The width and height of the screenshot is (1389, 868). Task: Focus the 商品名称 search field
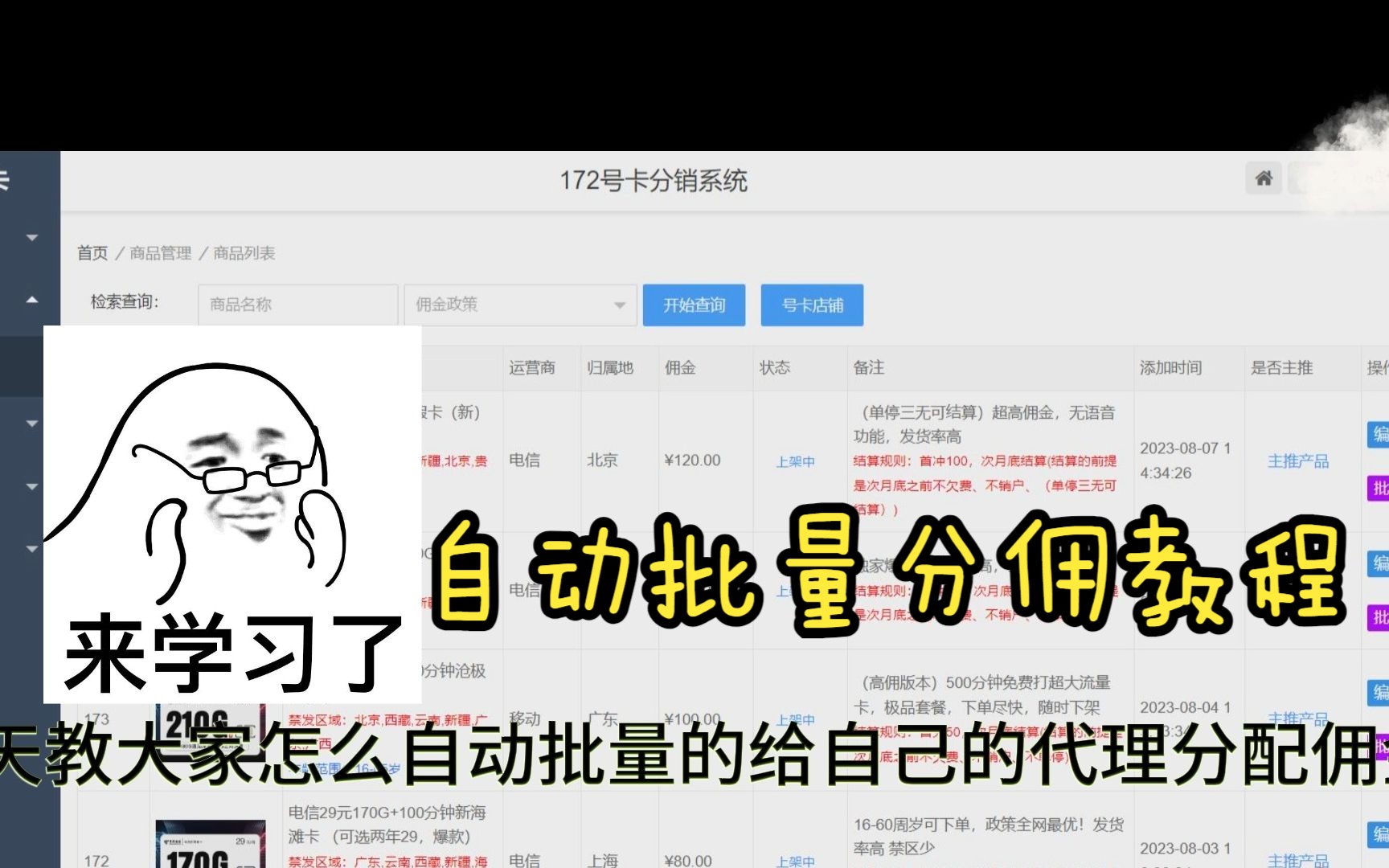[297, 305]
